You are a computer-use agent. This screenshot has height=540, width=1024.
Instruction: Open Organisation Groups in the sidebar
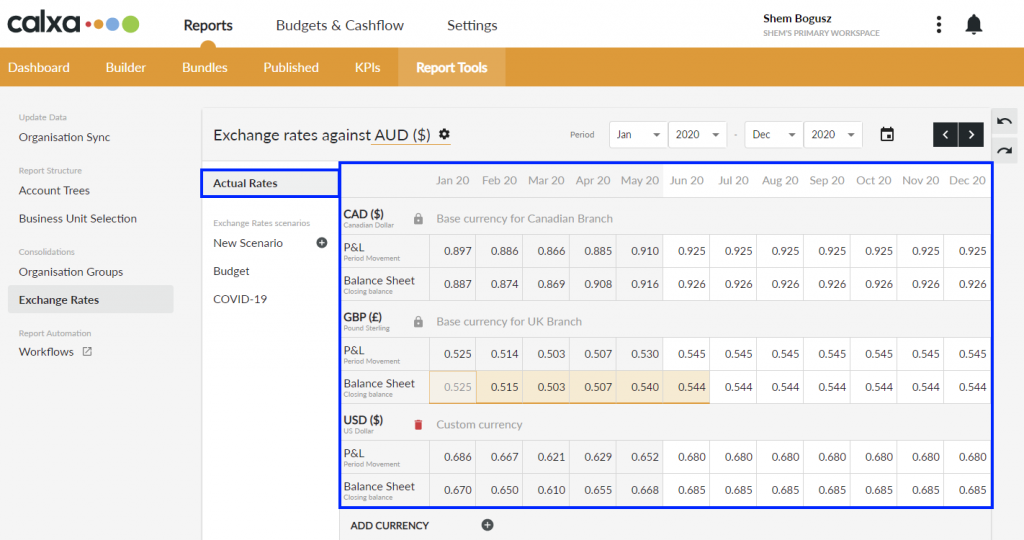pyautogui.click(x=71, y=272)
